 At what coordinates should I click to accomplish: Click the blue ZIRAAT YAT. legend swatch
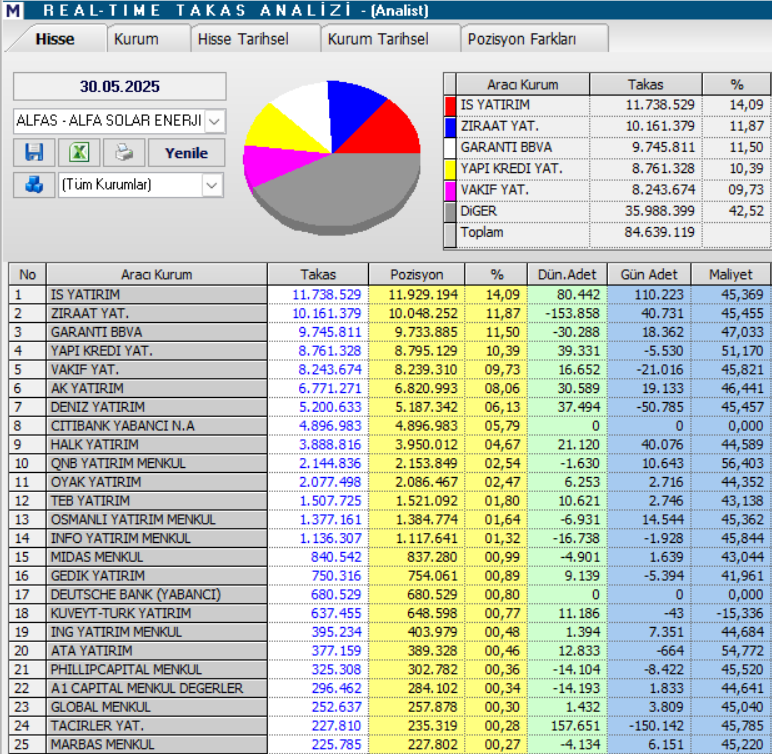[x=450, y=126]
